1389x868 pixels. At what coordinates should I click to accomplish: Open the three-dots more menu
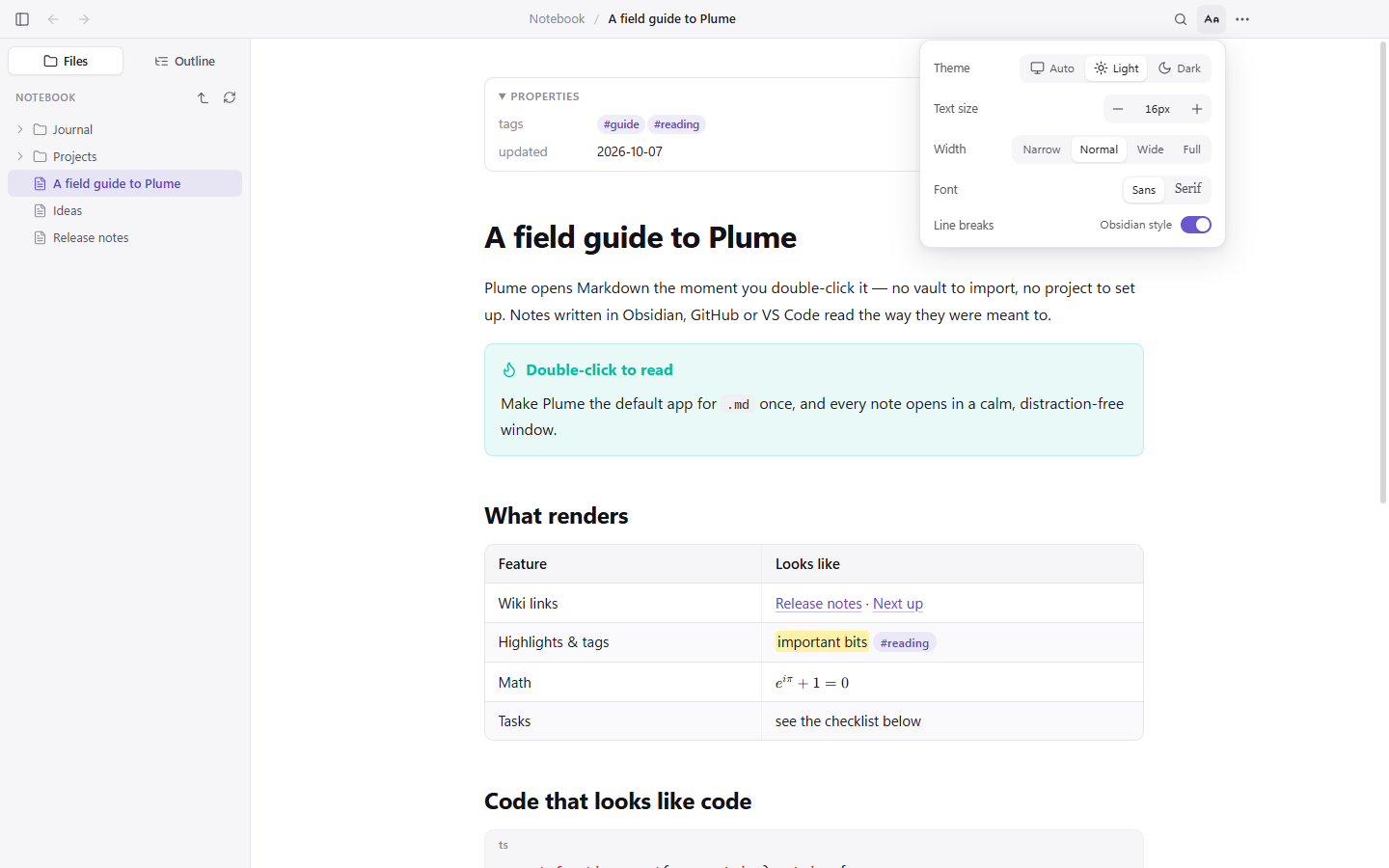coord(1242,19)
